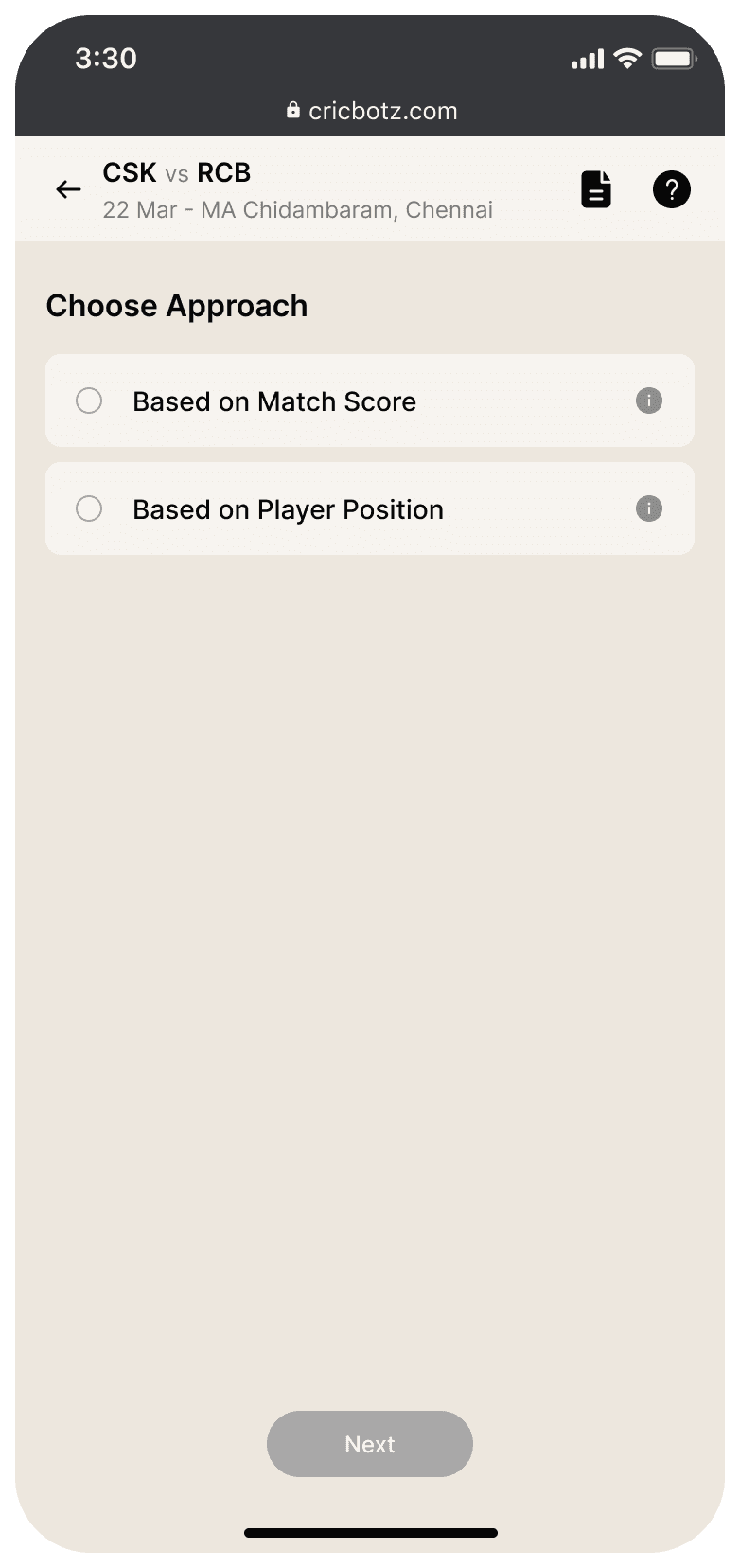Tap the home indicator bar at bottom
Image resolution: width=740 pixels, height=1568 pixels.
point(371,1532)
